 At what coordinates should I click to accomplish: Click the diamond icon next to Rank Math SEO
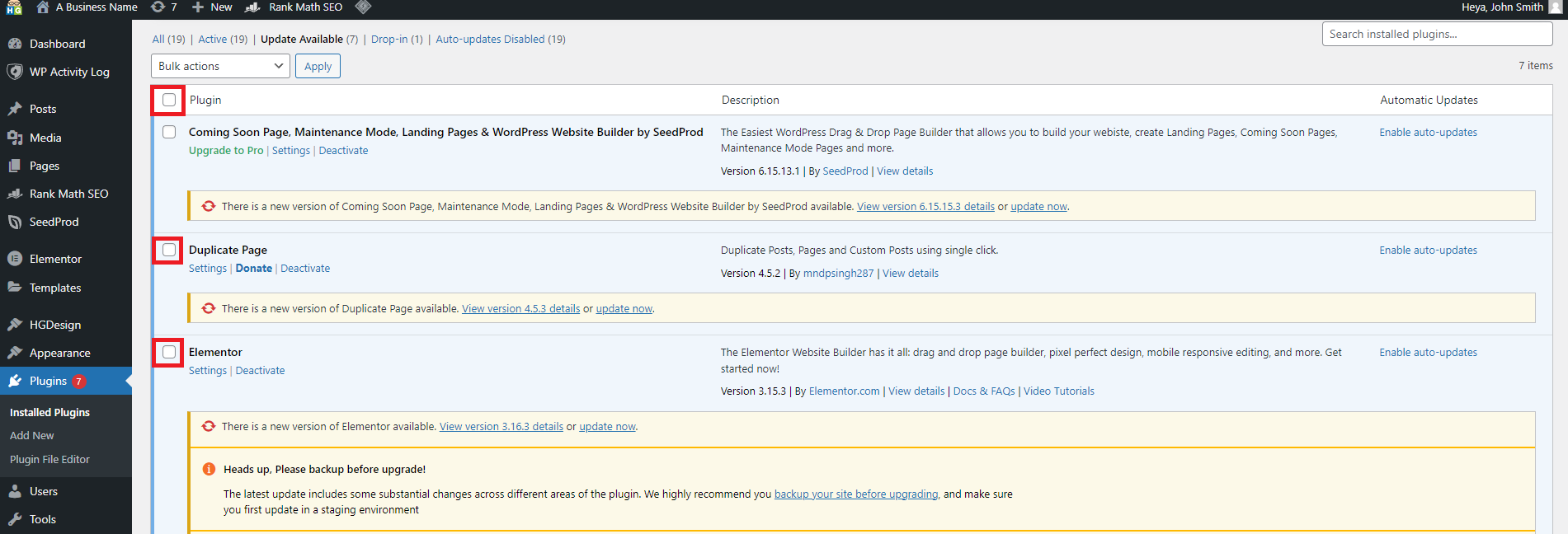(363, 7)
